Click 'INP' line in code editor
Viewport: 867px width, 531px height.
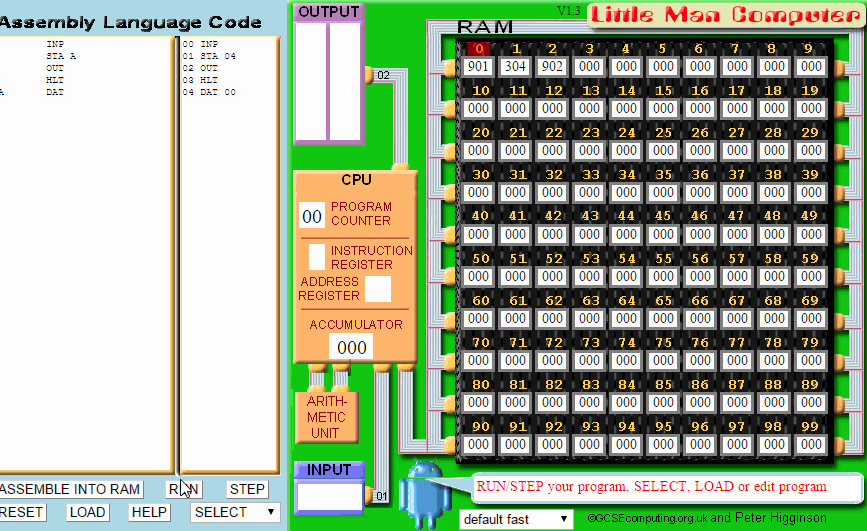pyautogui.click(x=55, y=44)
